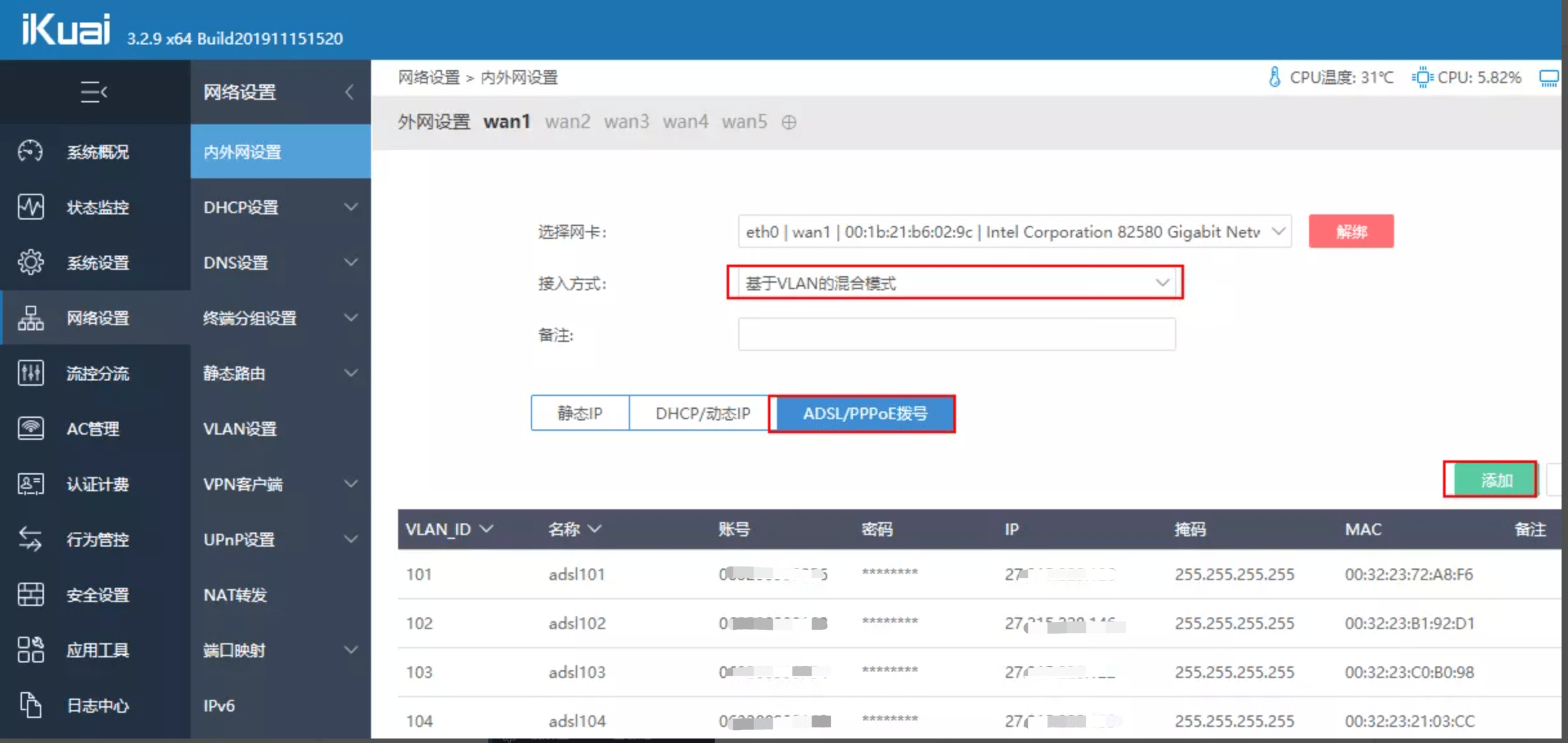Open the System Overview dashboard icon
Screen dimensions: 1568x743
[x=30, y=151]
